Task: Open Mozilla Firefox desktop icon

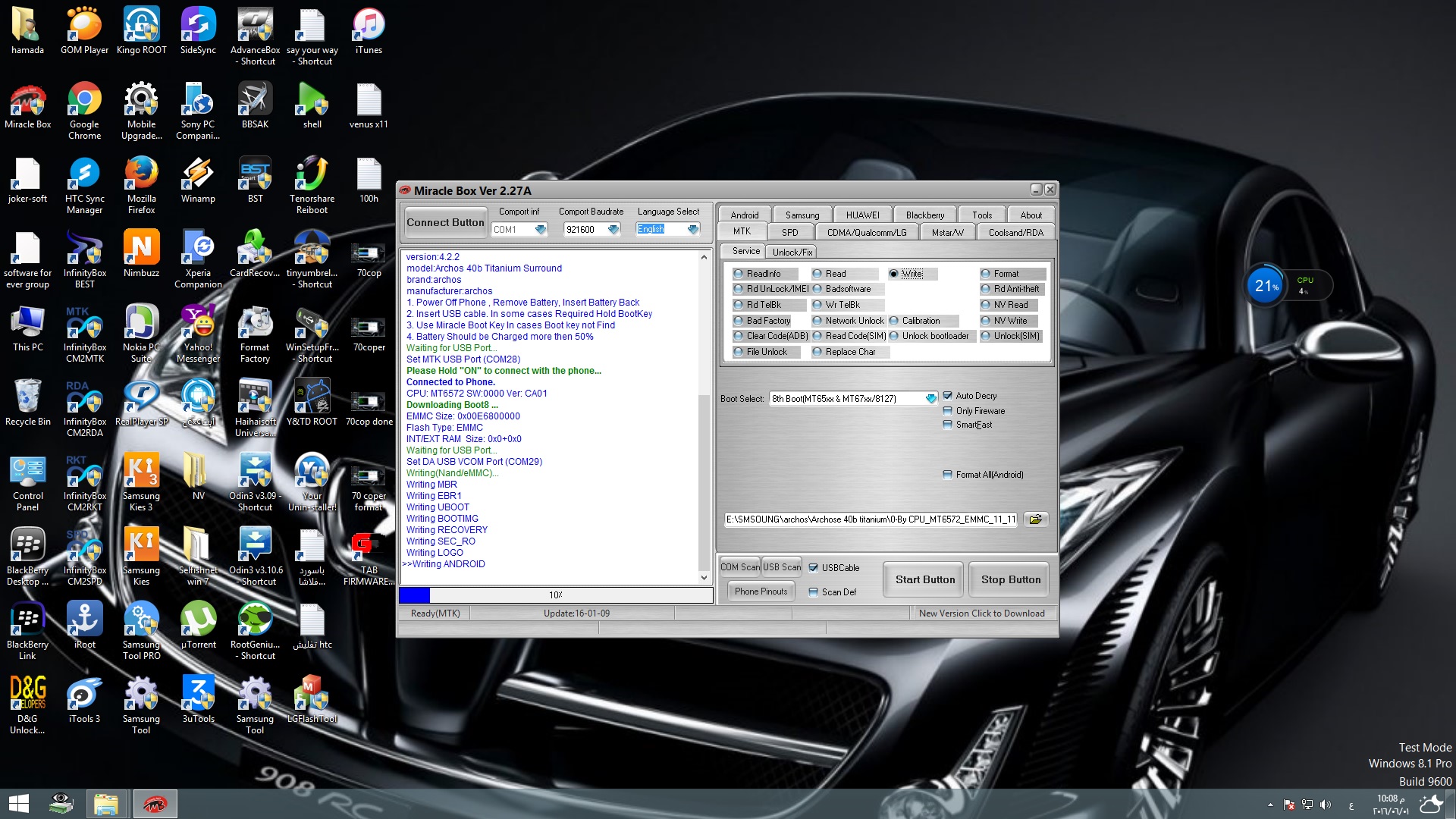Action: point(141,186)
